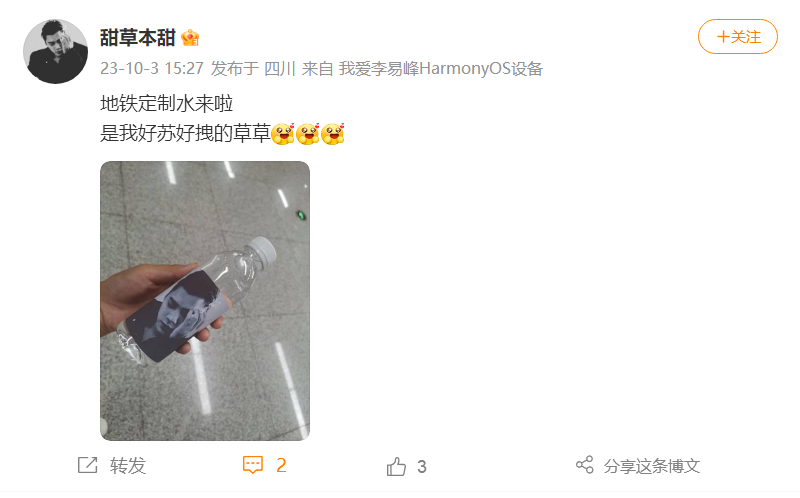Open the poster's profile avatar
Screen dimensions: 800x498
55,52
